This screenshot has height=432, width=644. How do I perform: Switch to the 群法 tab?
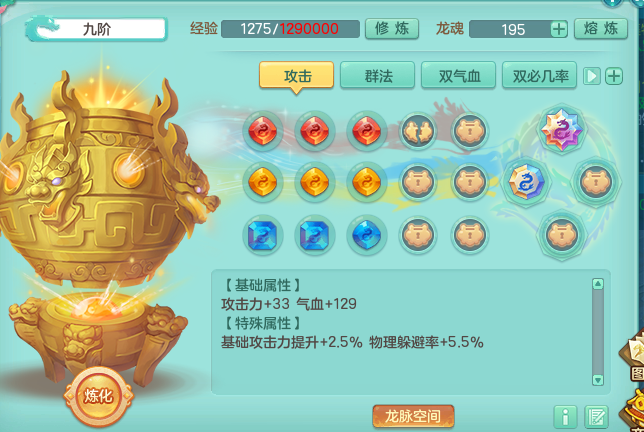click(x=377, y=75)
